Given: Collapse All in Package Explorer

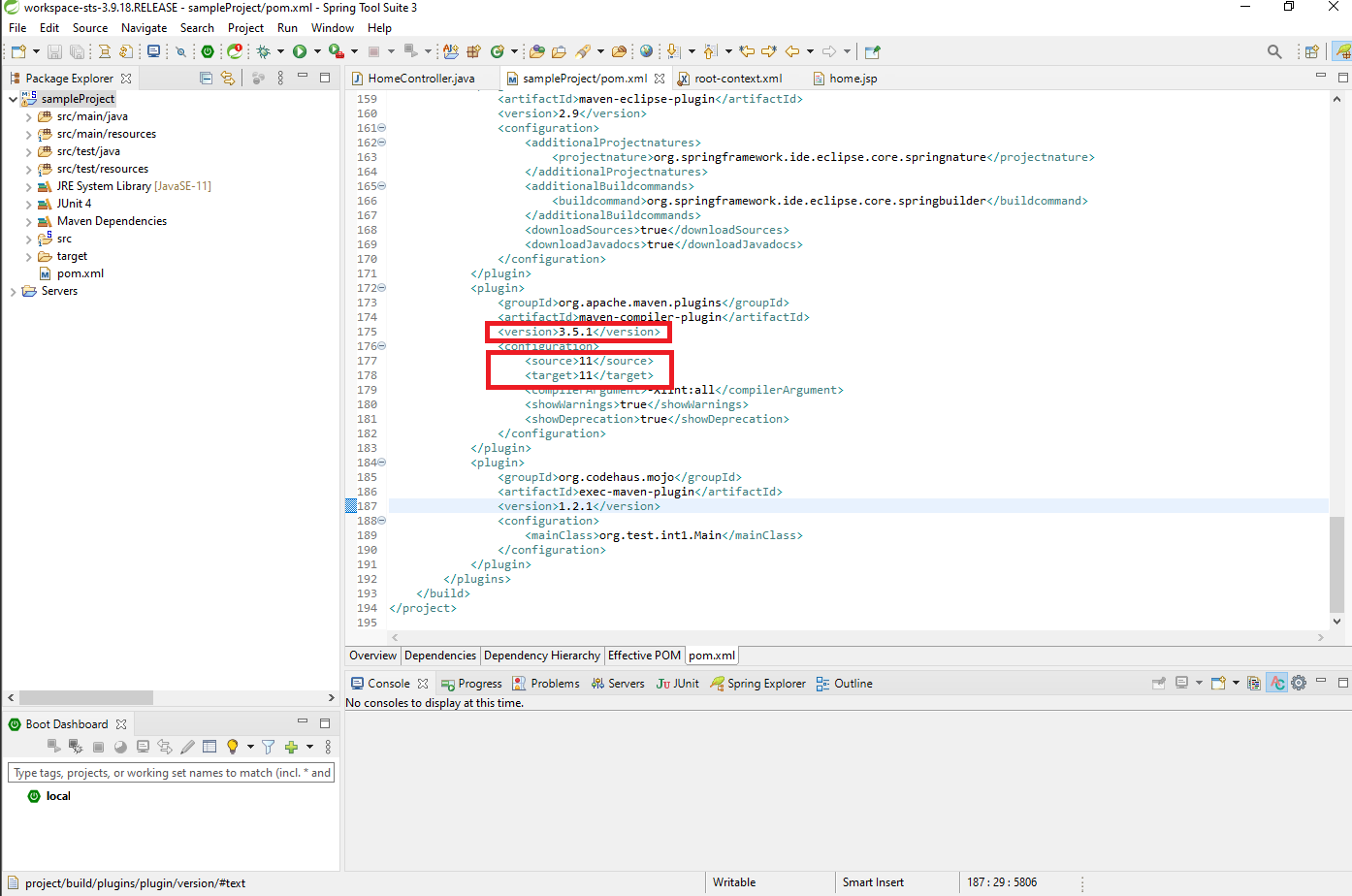Looking at the screenshot, I should pos(206,78).
